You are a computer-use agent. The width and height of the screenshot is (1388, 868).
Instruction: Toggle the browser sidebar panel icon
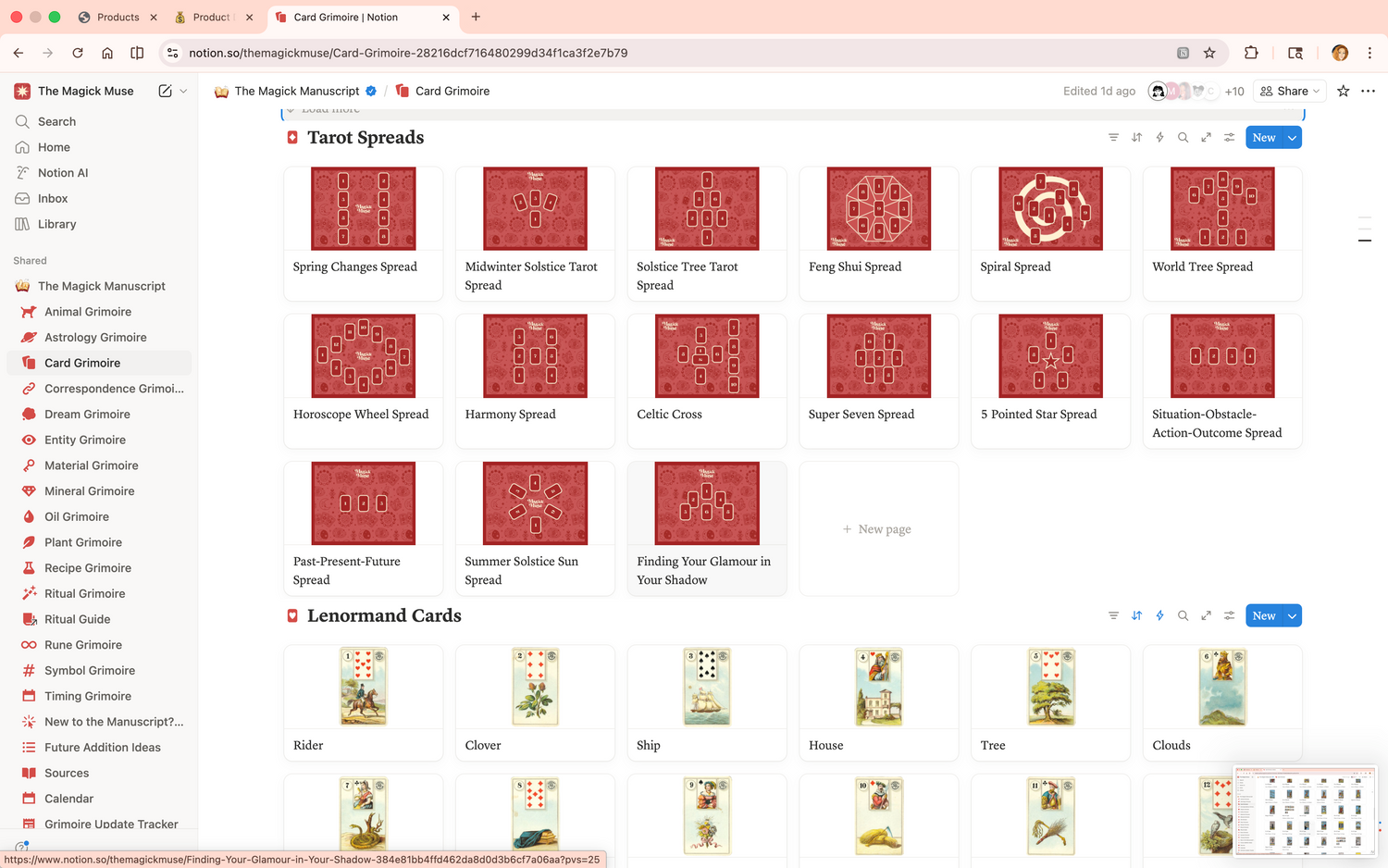coord(137,53)
